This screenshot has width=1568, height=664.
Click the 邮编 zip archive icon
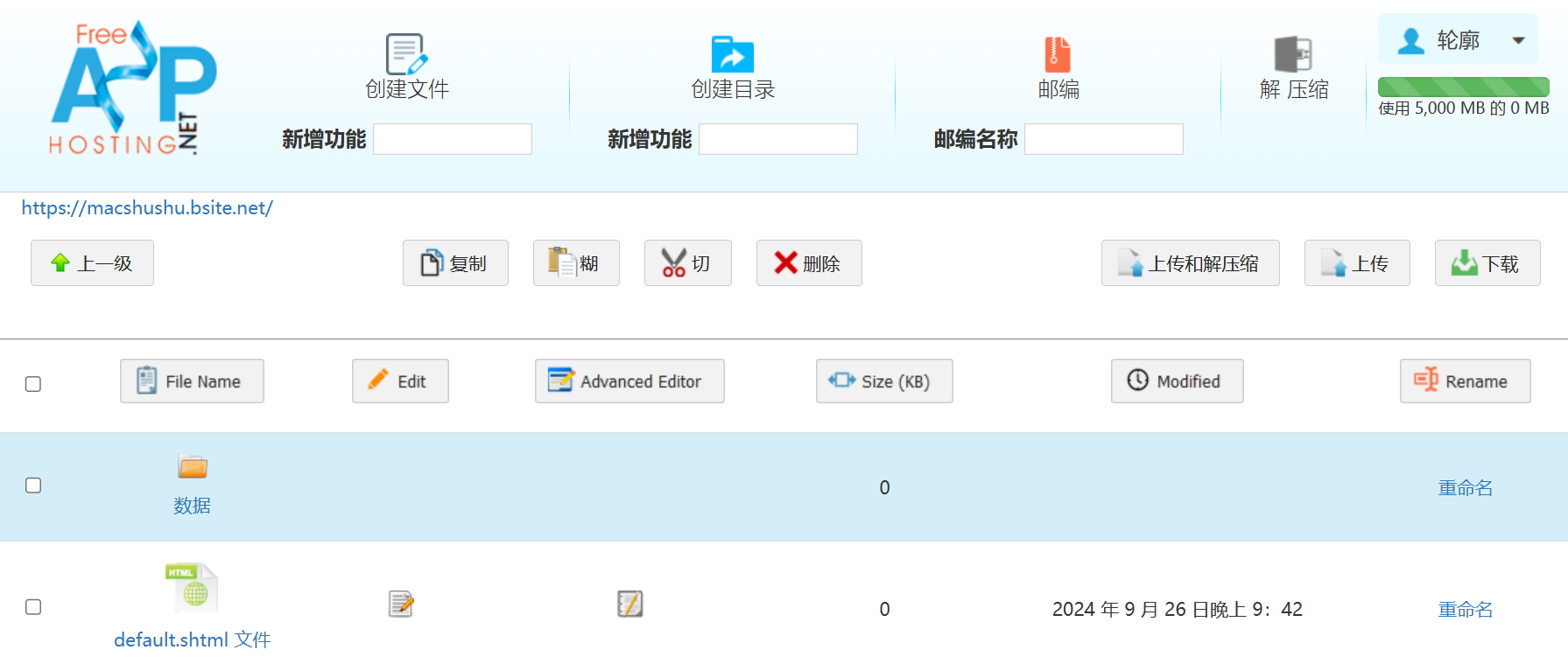click(x=1058, y=54)
